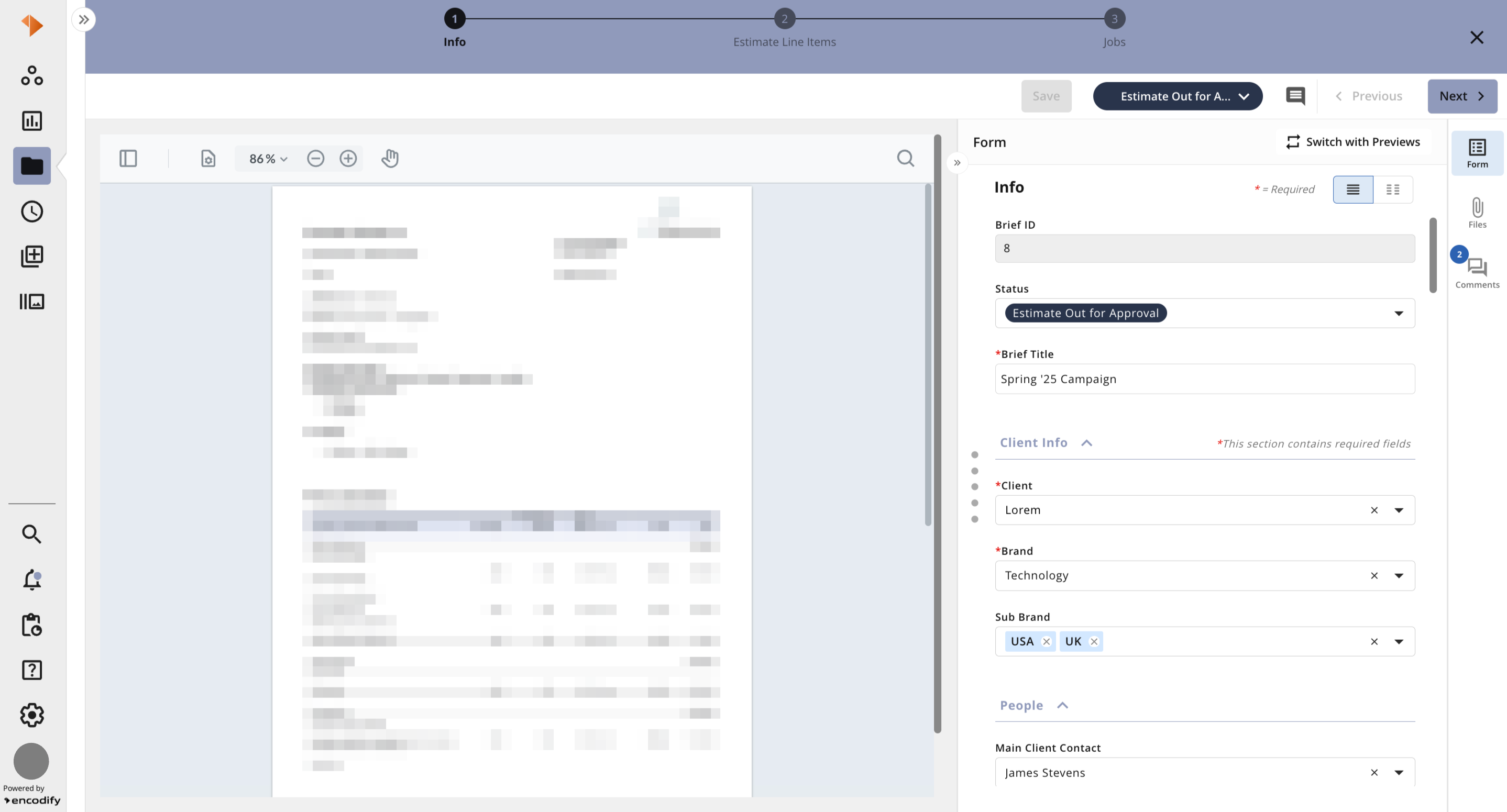The width and height of the screenshot is (1507, 812).
Task: Select the pan hand tool
Action: 390,159
